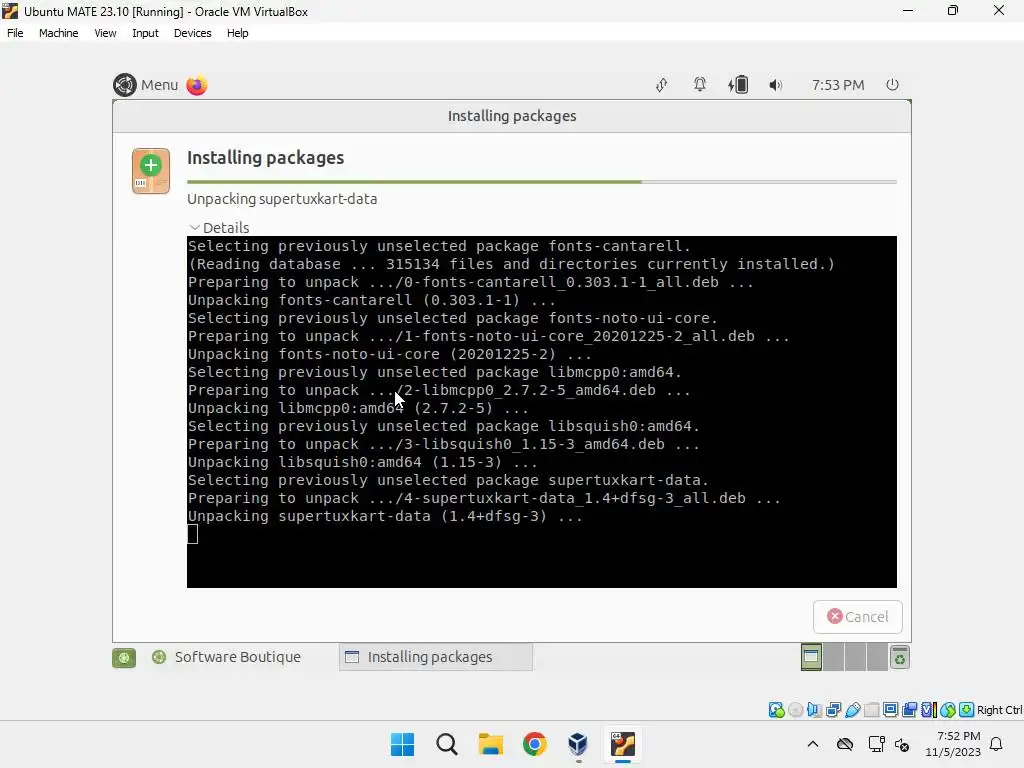Screen dimensions: 1024x768
Task: Open Windows notification bell
Action: click(997, 744)
